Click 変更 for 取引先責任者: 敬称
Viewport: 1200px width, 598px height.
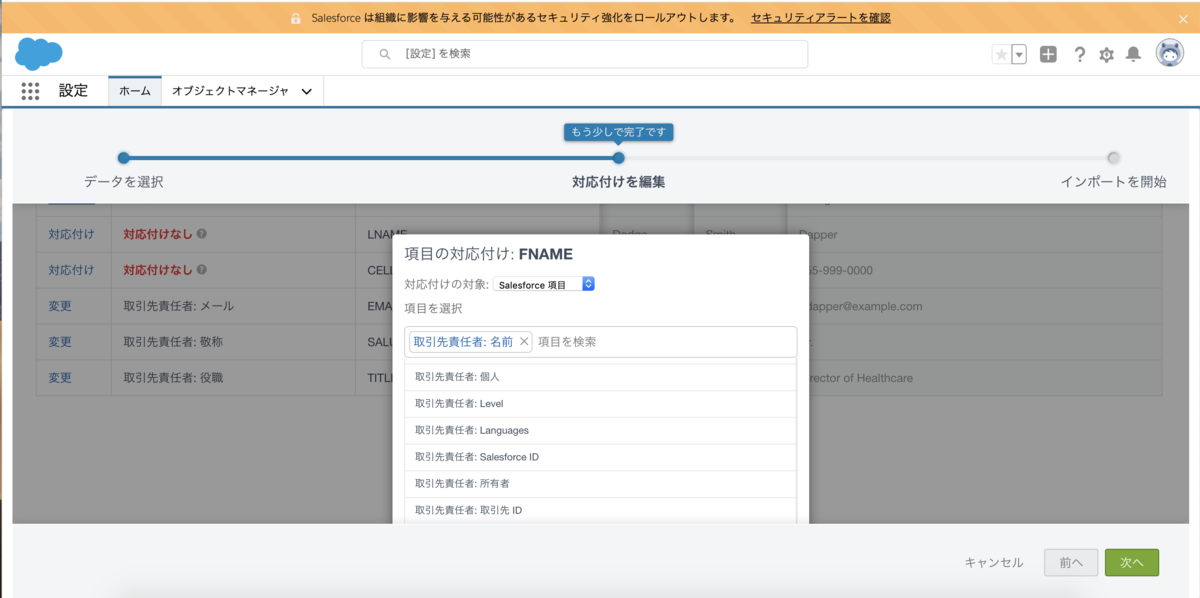(x=60, y=342)
